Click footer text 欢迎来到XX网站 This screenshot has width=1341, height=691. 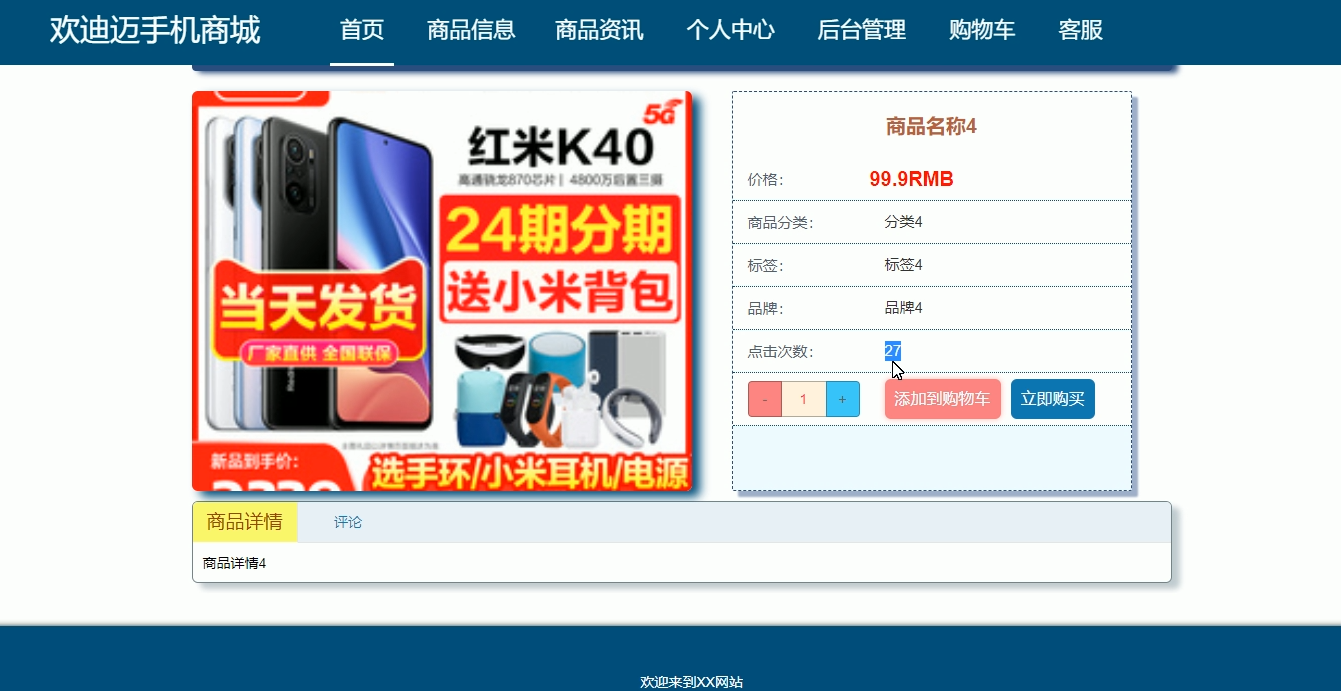tap(691, 682)
